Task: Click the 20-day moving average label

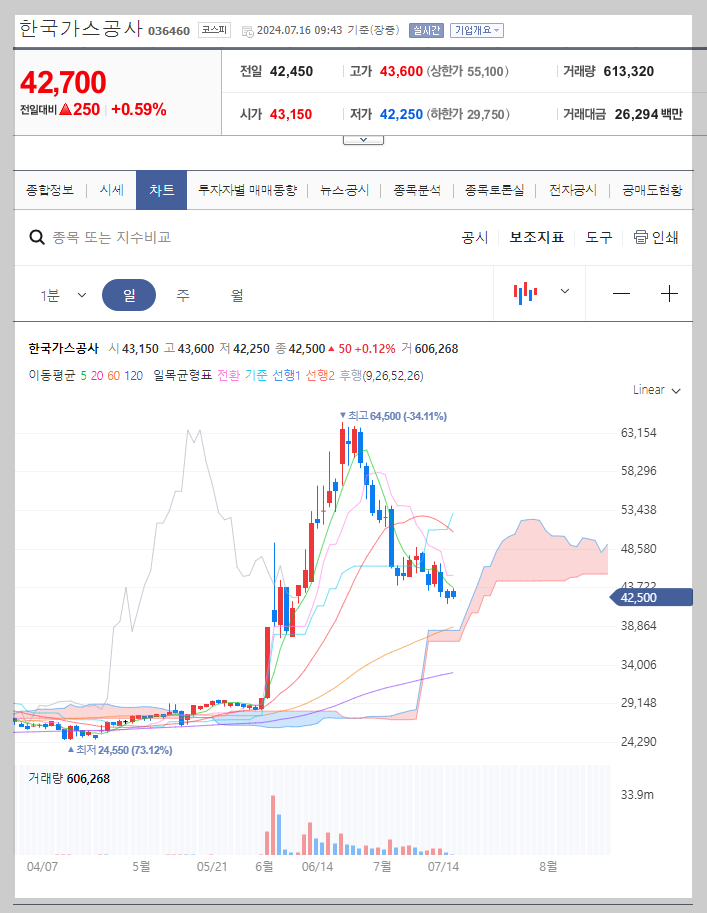Action: pyautogui.click(x=97, y=376)
